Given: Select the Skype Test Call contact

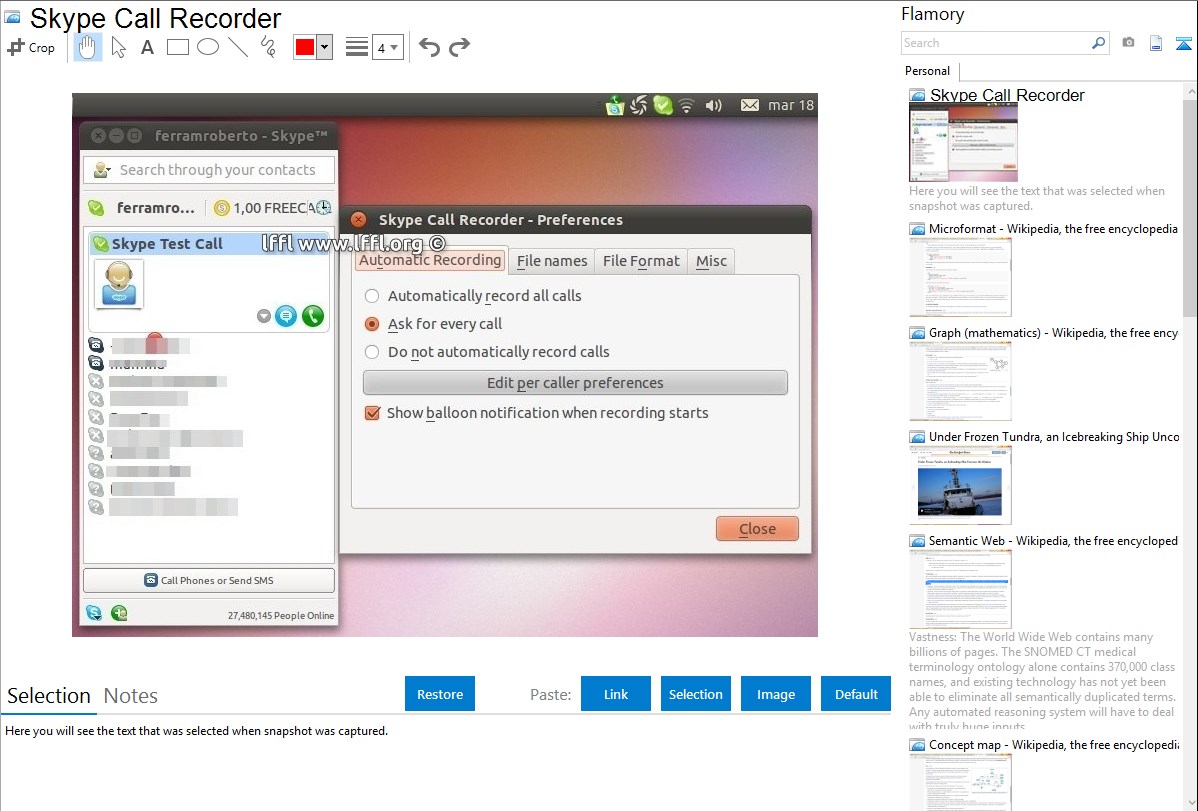Looking at the screenshot, I should [x=209, y=244].
